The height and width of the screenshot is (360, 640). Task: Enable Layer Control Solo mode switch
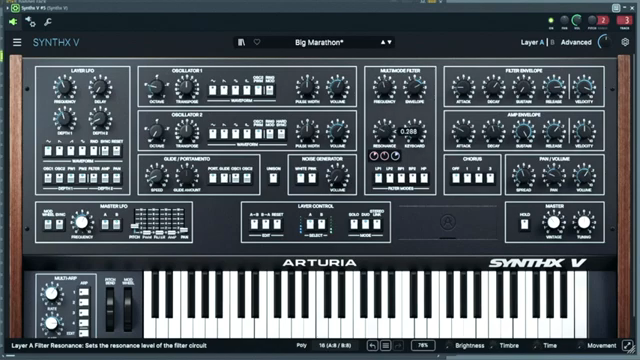[354, 224]
